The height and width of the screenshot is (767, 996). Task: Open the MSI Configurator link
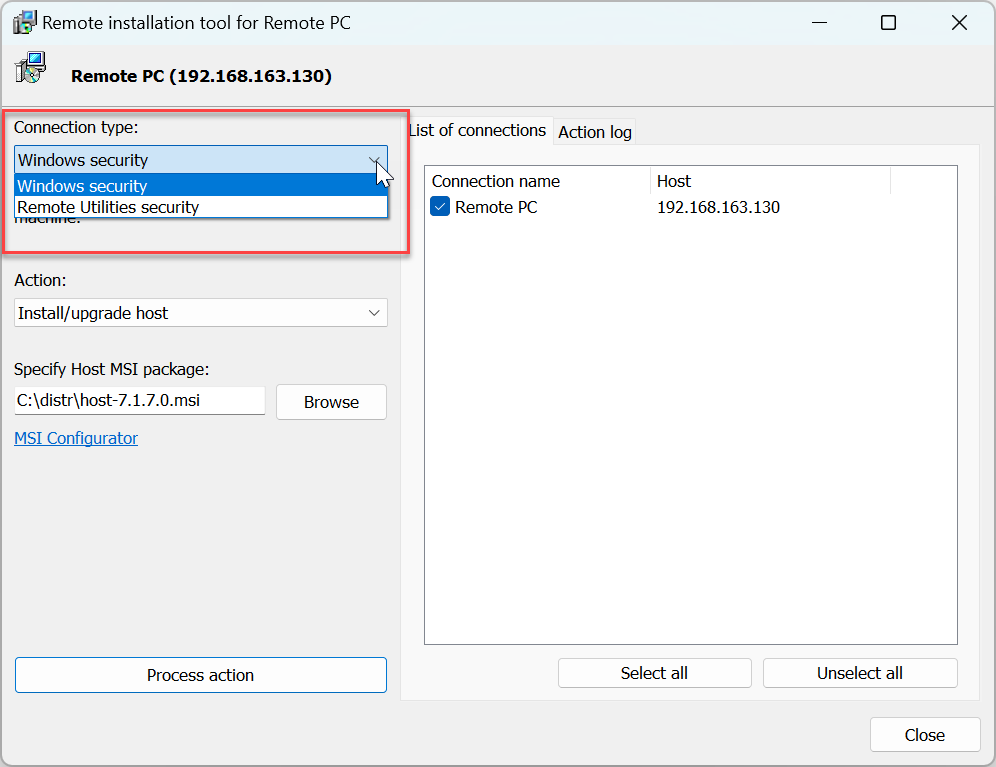click(76, 438)
